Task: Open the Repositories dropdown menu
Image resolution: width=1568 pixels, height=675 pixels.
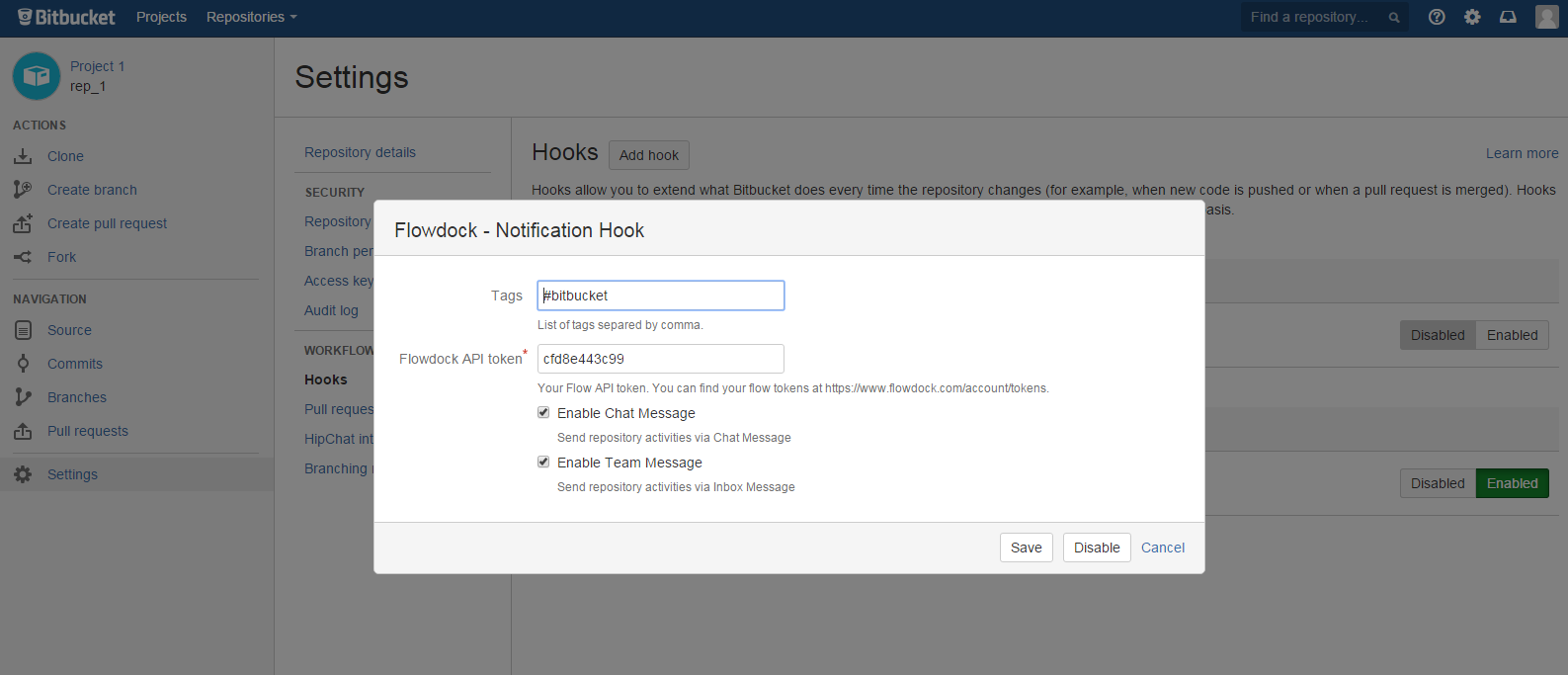Action: [x=252, y=17]
